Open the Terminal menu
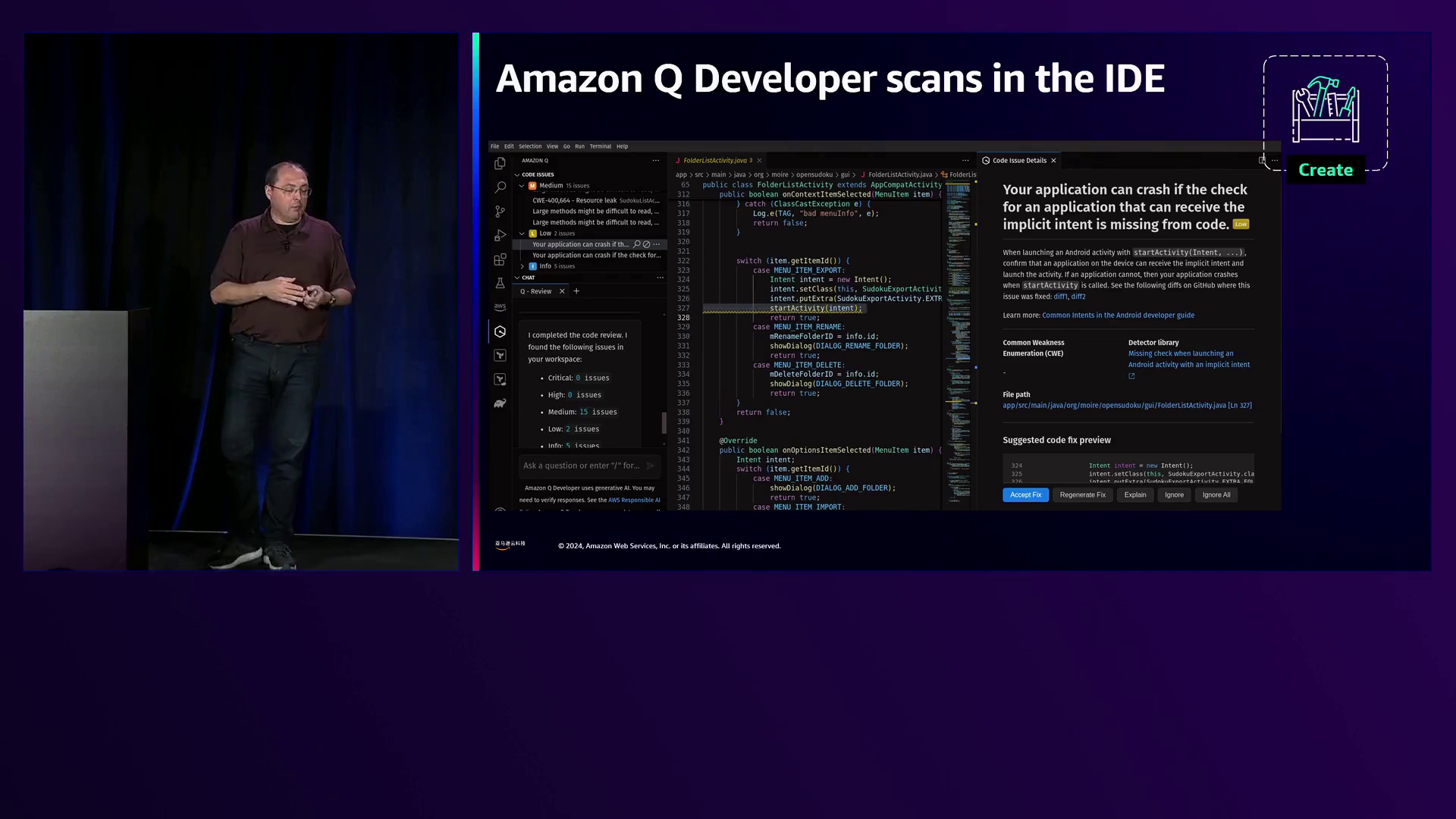1456x819 pixels. [x=601, y=146]
